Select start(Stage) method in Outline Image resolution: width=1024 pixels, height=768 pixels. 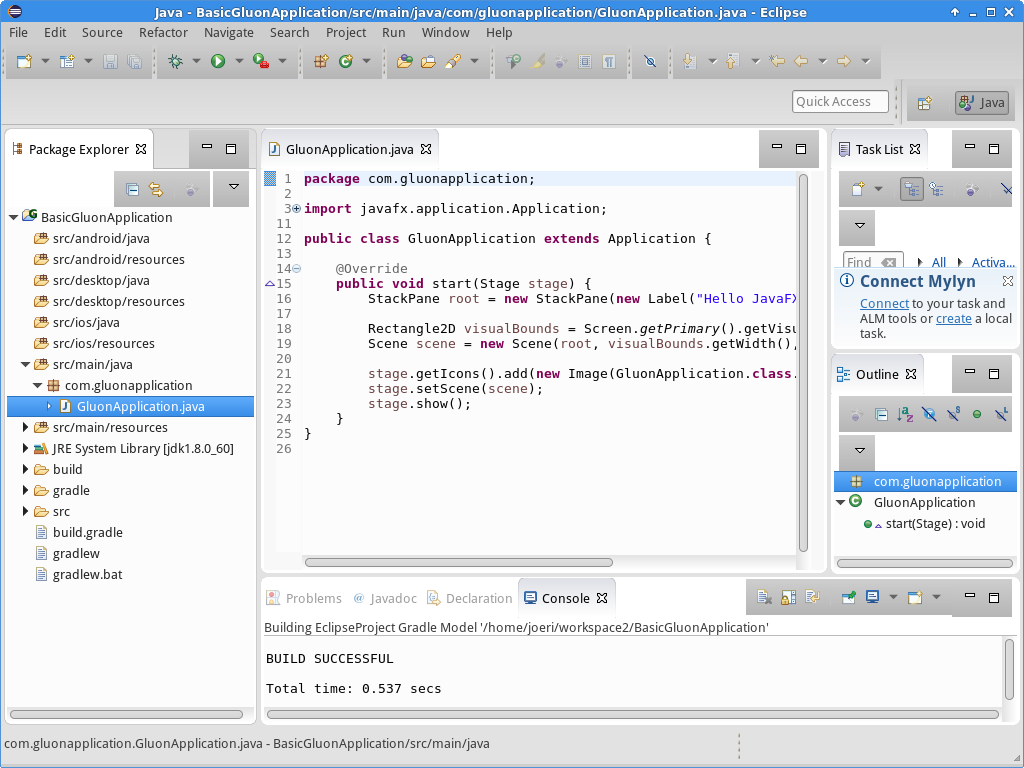[935, 524]
